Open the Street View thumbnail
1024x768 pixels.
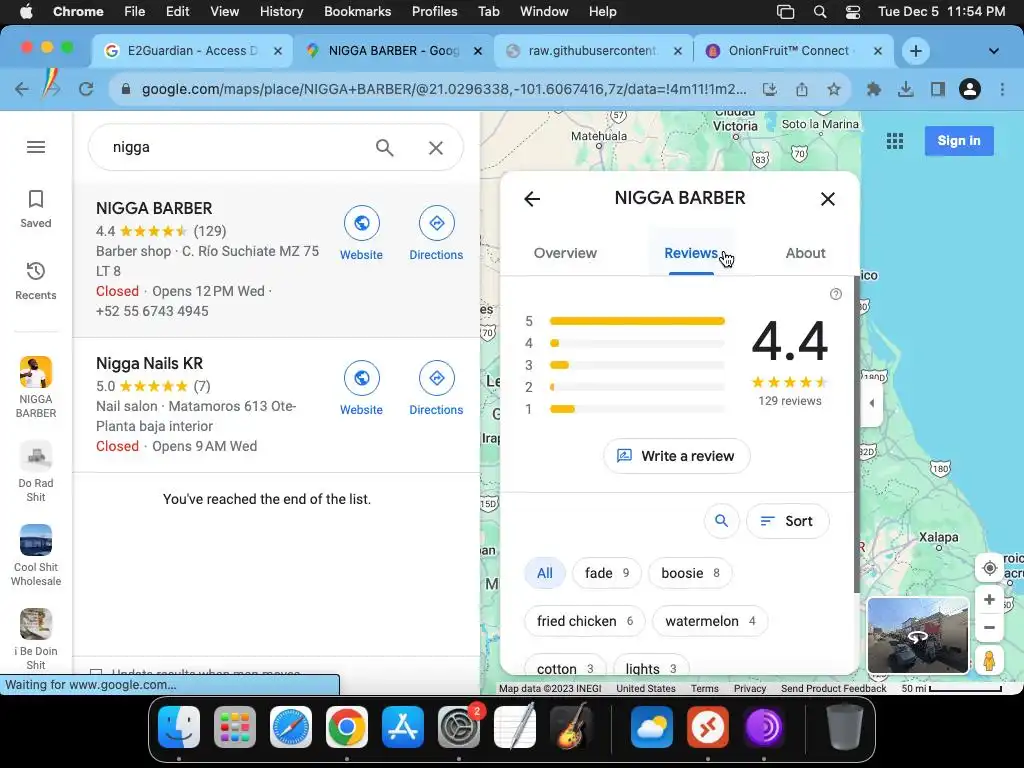[x=918, y=635]
